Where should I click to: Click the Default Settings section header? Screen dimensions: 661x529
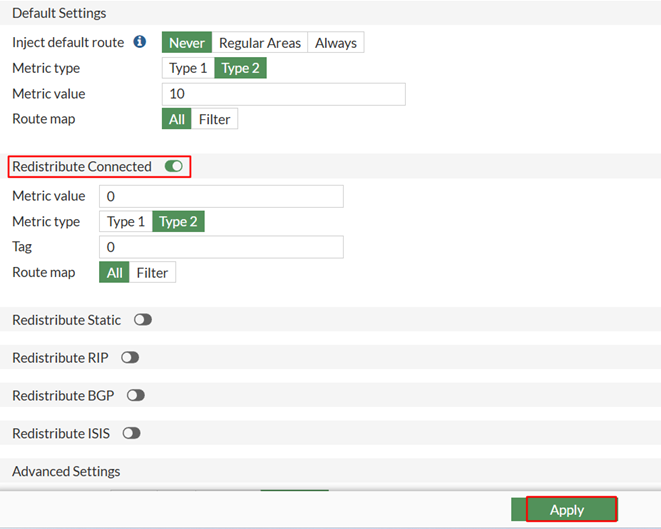(x=330, y=13)
